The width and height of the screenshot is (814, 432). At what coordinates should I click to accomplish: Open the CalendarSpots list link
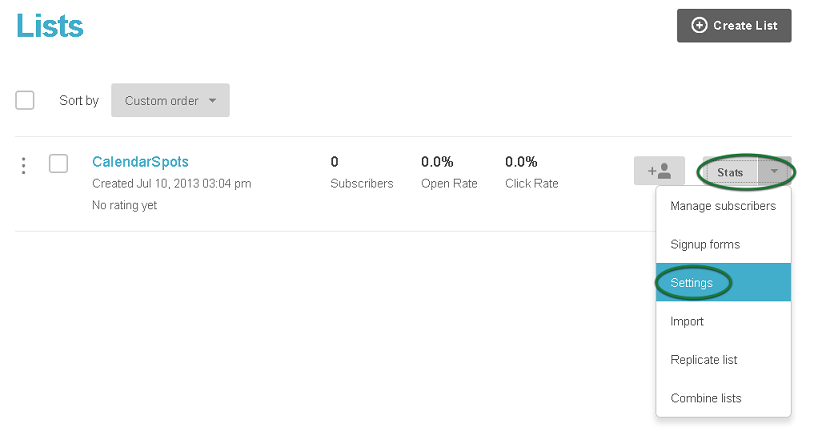pos(140,162)
